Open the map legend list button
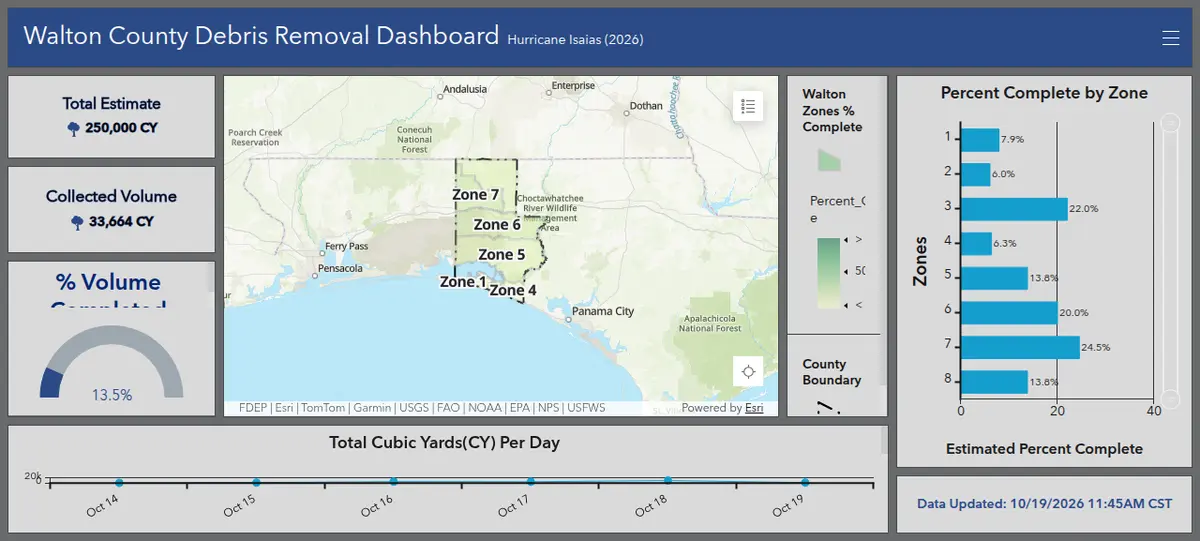 pyautogui.click(x=748, y=105)
